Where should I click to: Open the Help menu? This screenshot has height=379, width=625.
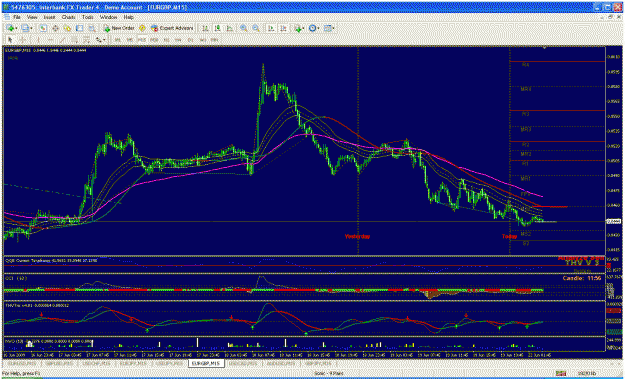coord(128,17)
